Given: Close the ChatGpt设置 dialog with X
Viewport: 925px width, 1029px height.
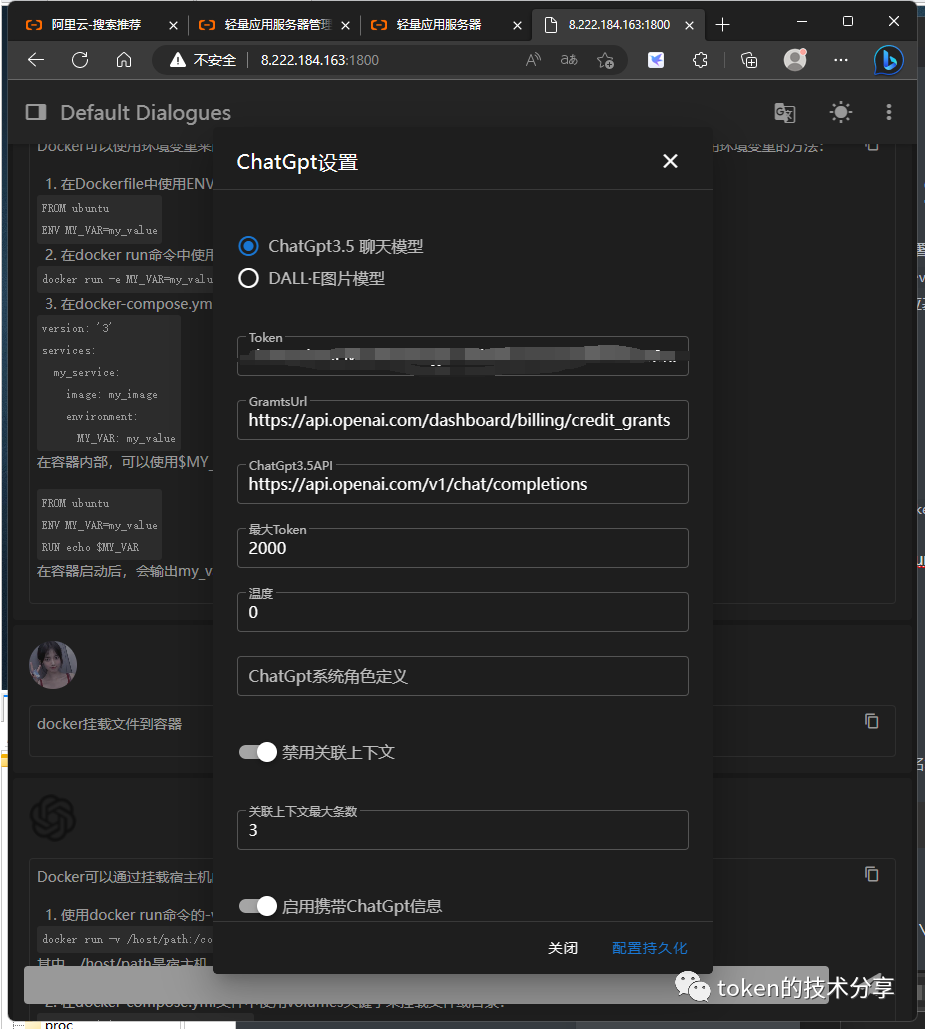Looking at the screenshot, I should [670, 161].
